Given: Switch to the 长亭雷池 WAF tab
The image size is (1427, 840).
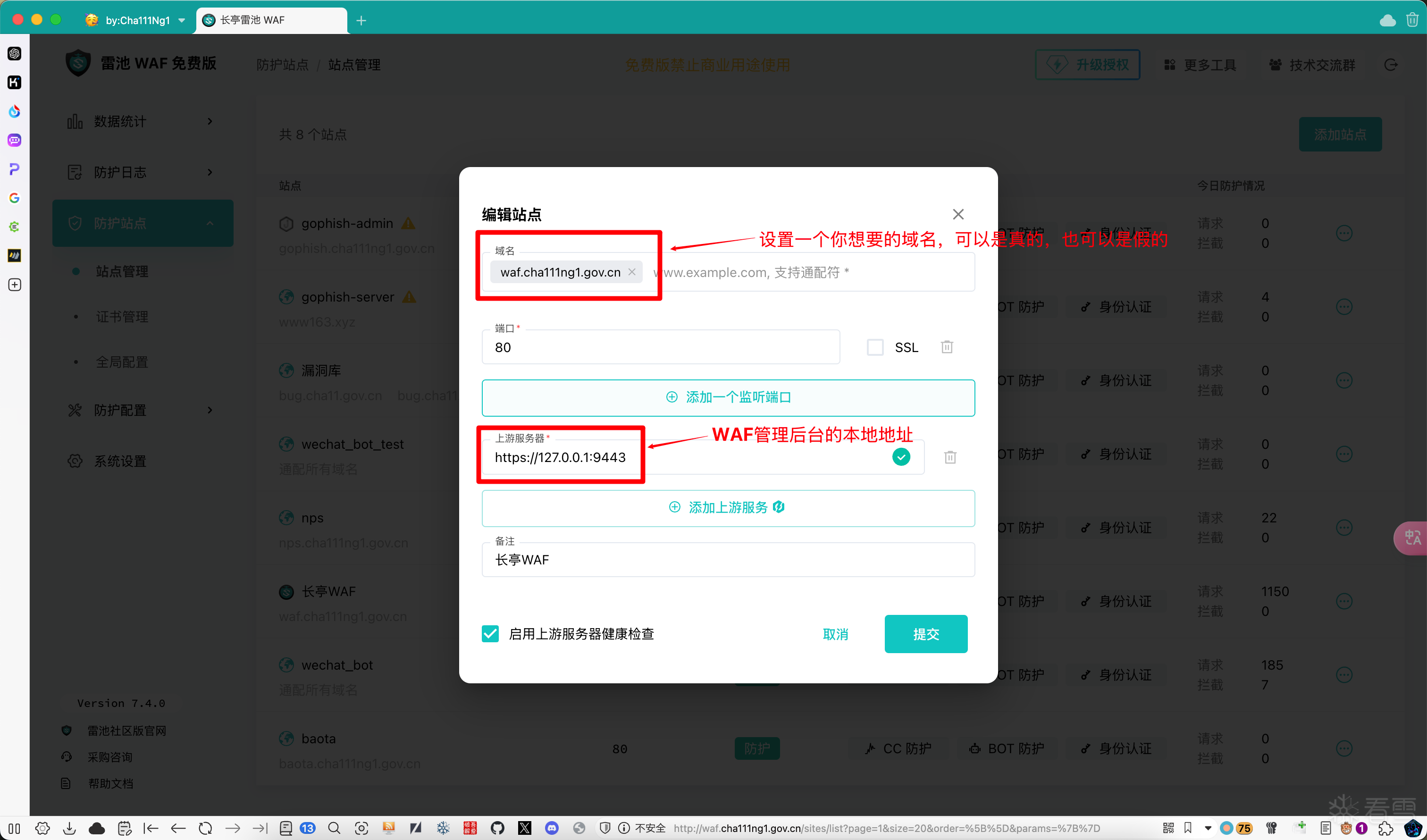Looking at the screenshot, I should click(271, 20).
